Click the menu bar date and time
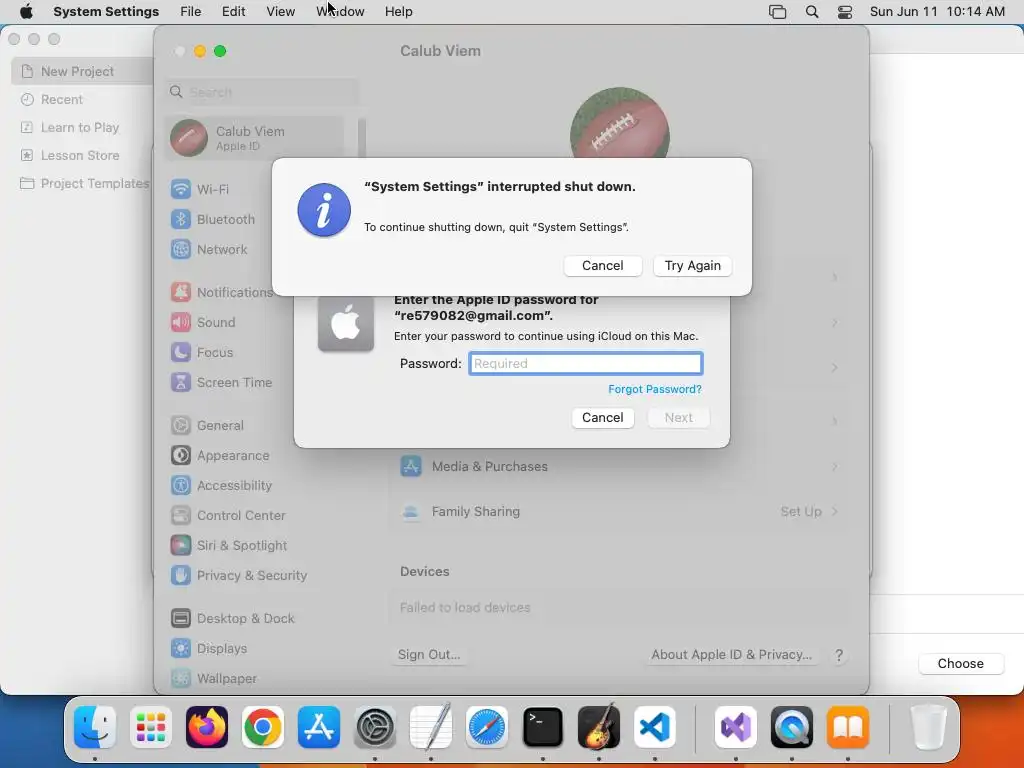 pyautogui.click(x=937, y=12)
